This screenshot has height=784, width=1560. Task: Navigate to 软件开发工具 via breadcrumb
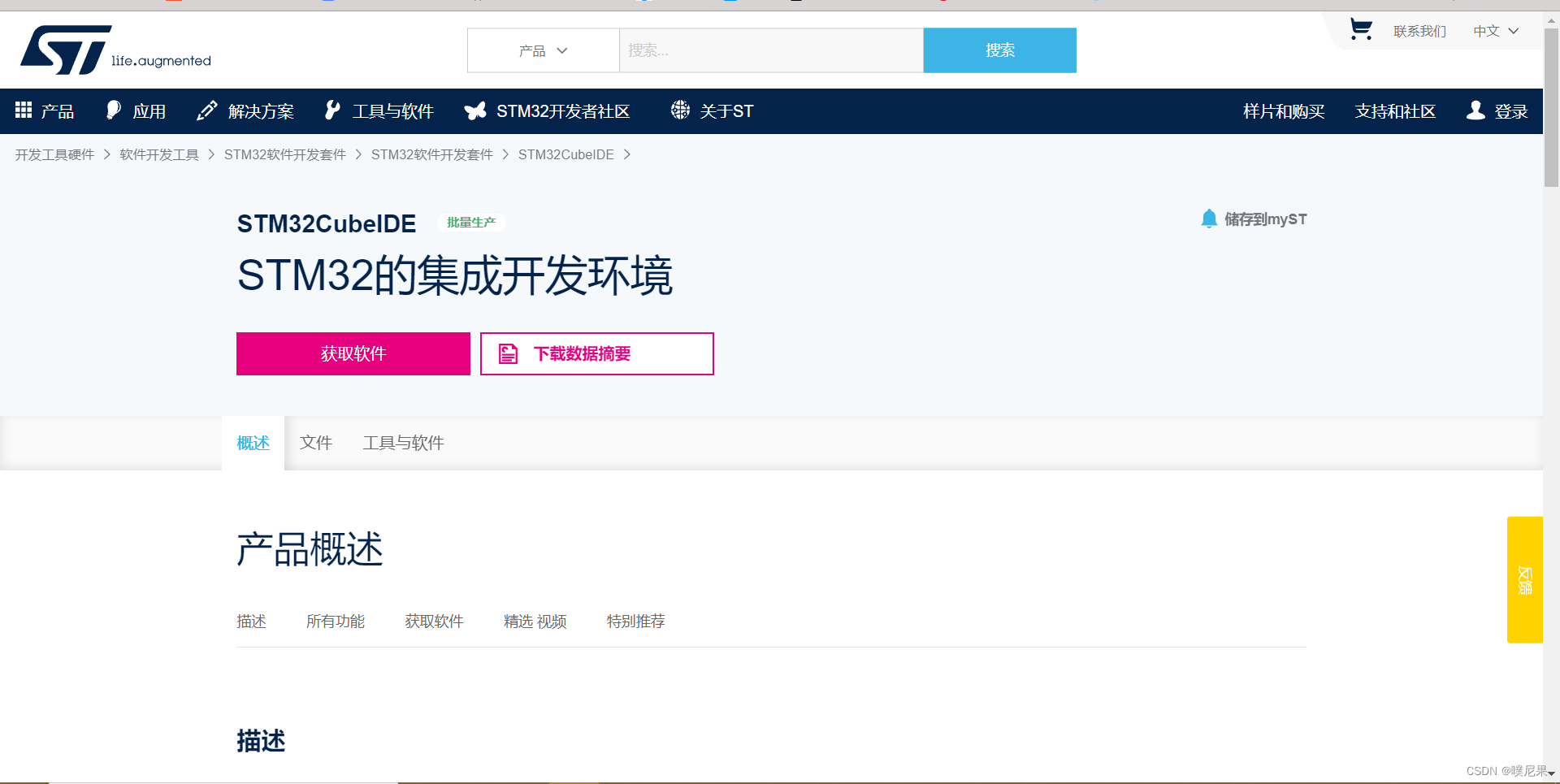[x=158, y=154]
